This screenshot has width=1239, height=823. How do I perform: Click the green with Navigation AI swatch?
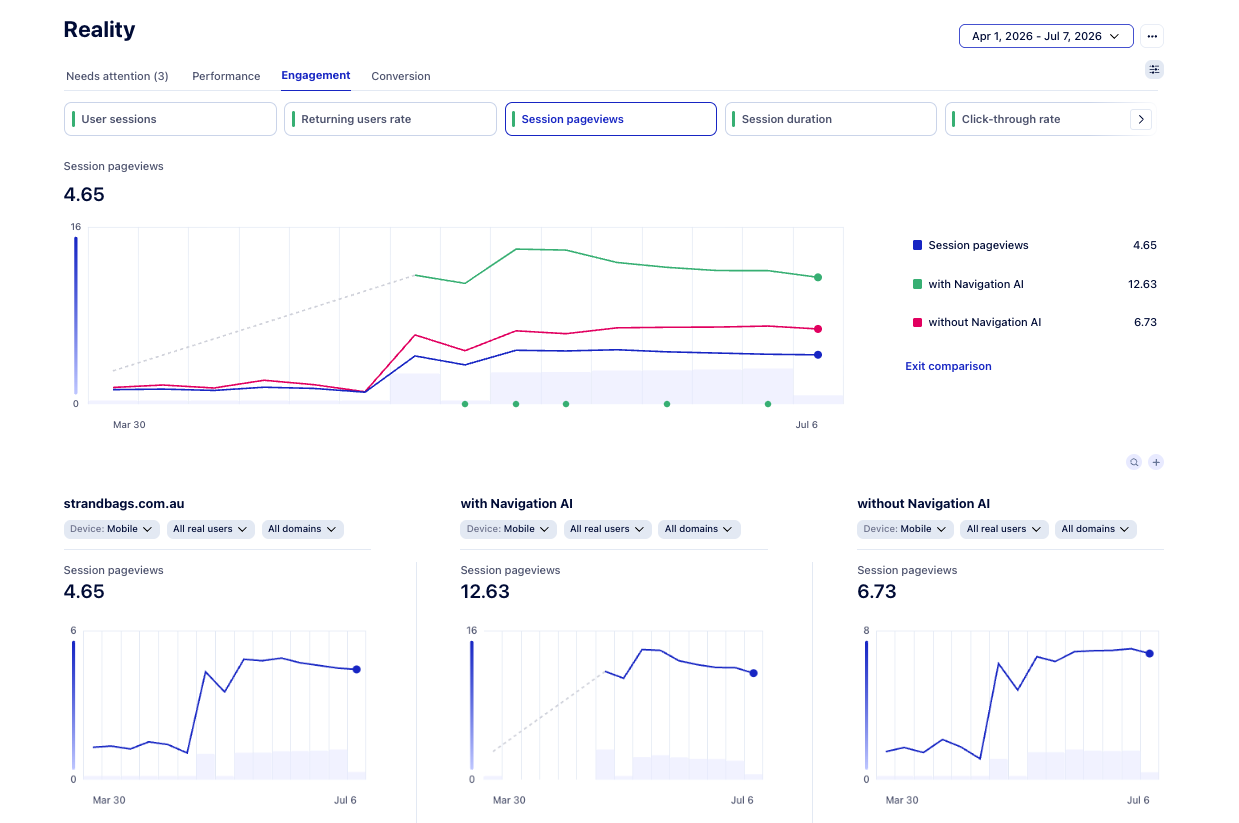click(917, 284)
